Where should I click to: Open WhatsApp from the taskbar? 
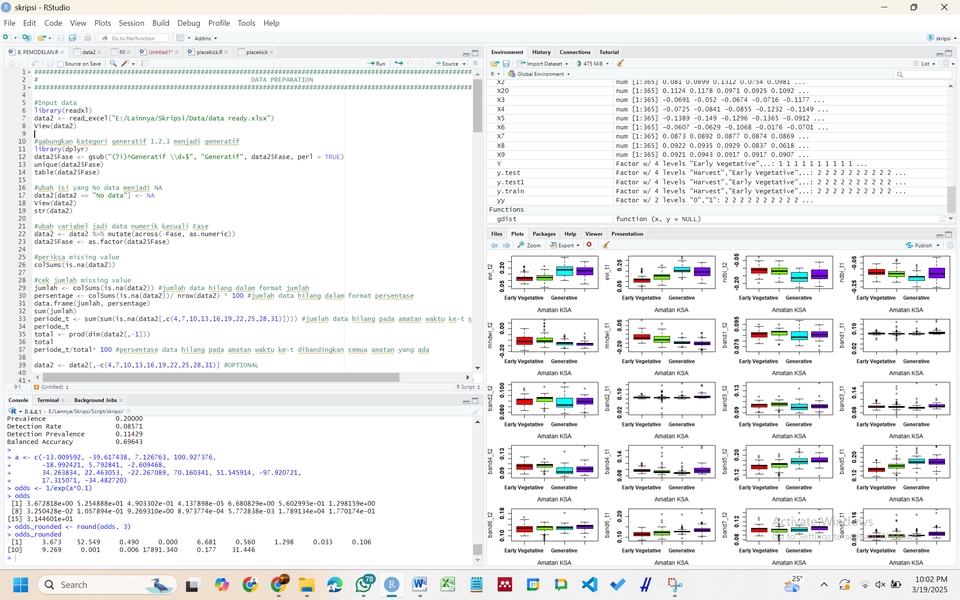pyautogui.click(x=364, y=585)
